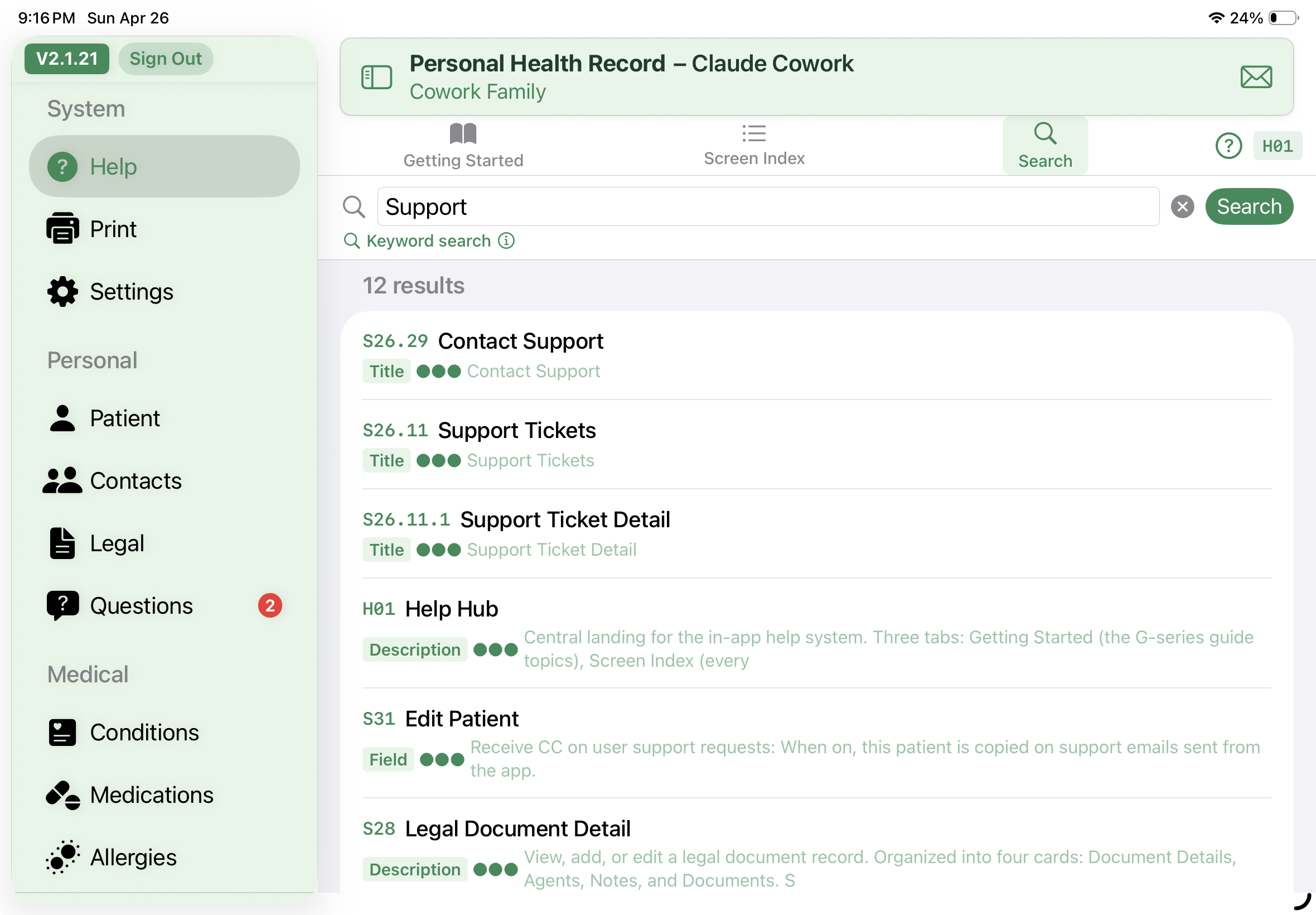The image size is (1316, 915).
Task: Open Medications in the sidebar
Action: [x=164, y=794]
